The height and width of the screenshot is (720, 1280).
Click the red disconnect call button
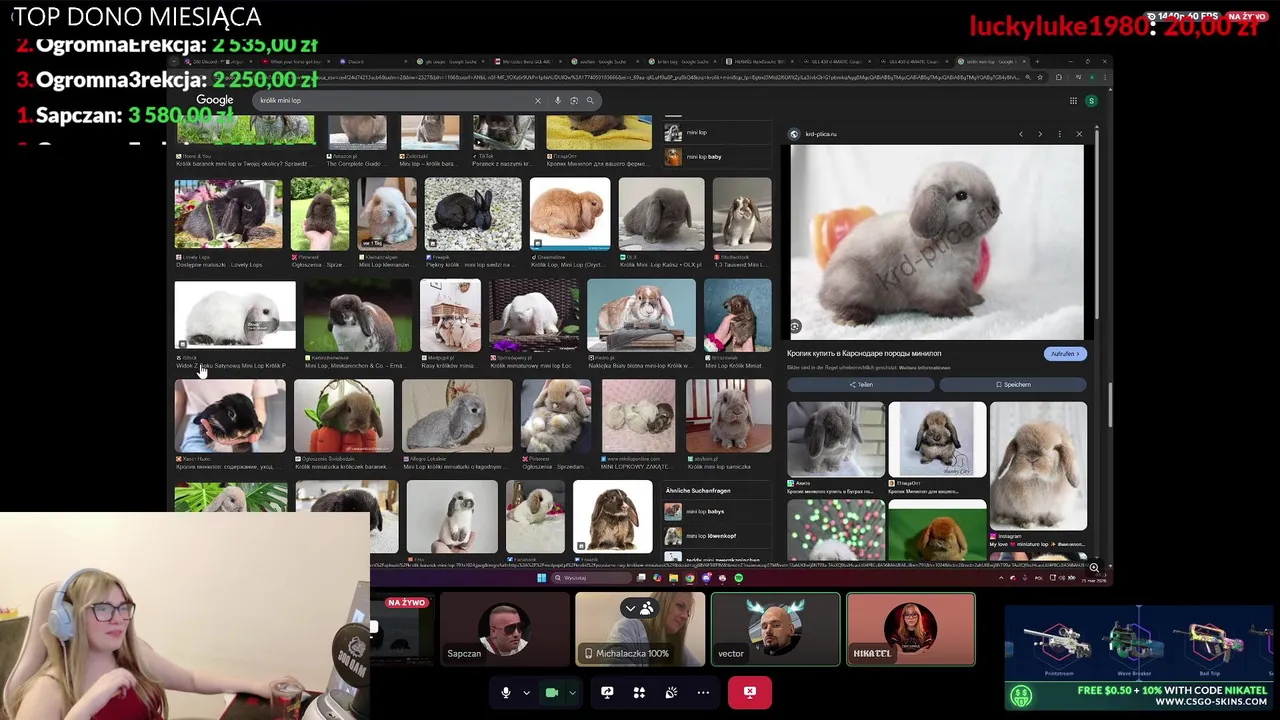[x=750, y=692]
